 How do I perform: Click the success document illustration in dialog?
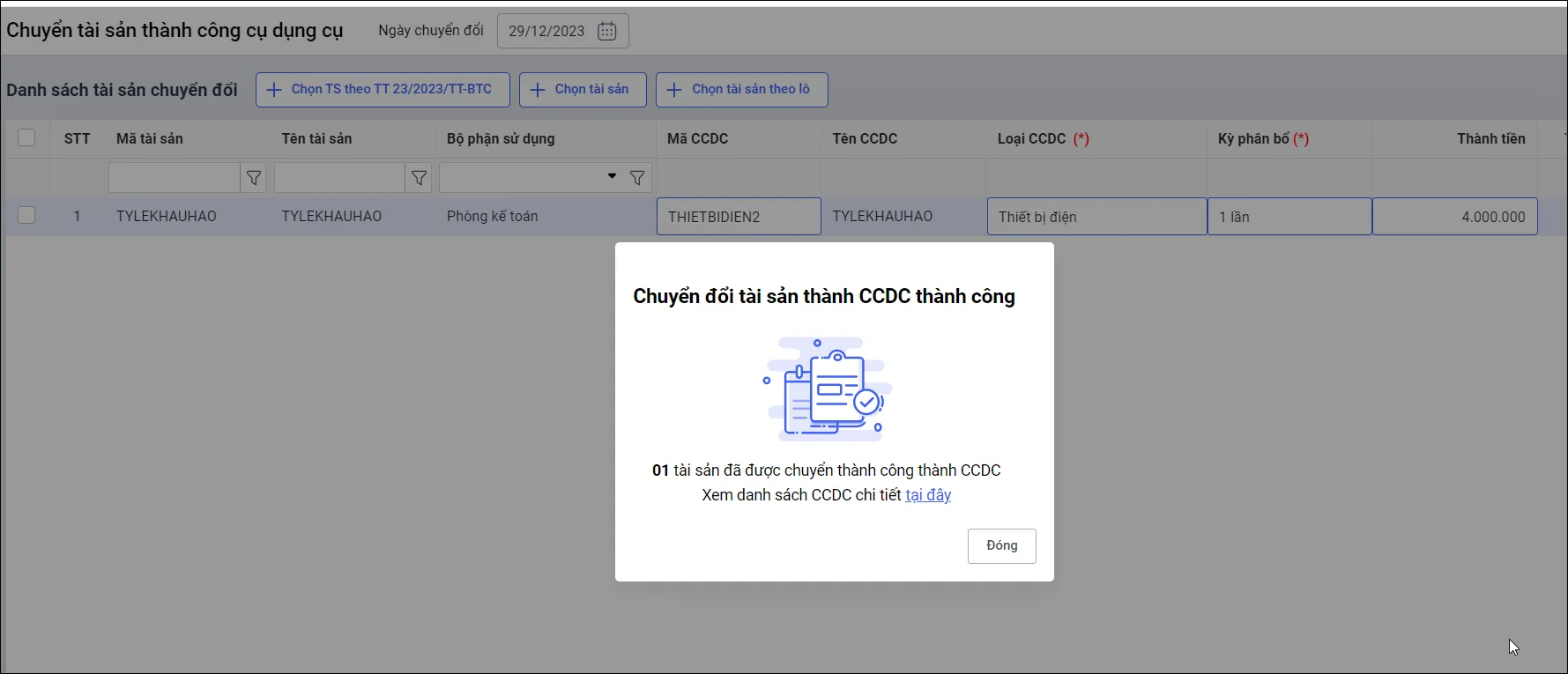826,389
